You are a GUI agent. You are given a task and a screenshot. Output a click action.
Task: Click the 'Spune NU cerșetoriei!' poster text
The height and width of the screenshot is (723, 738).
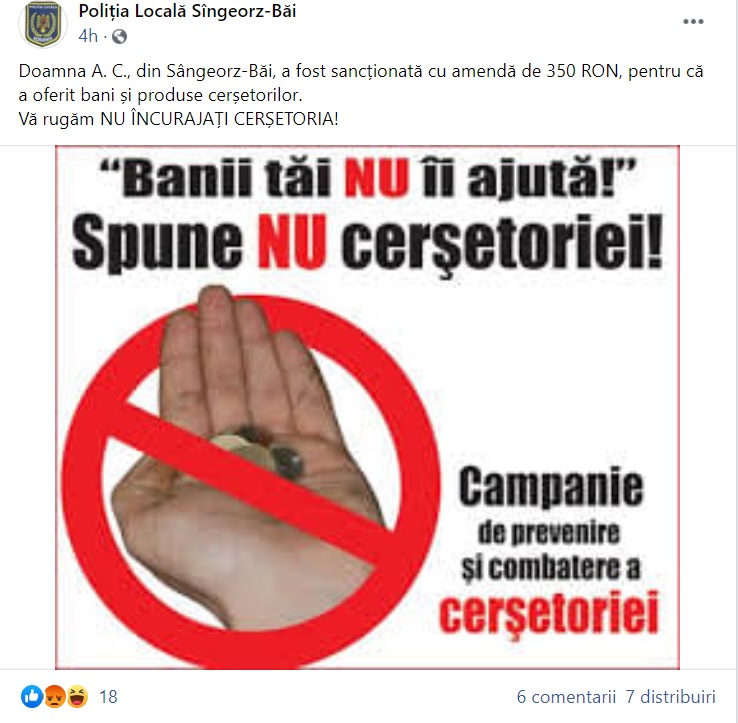(x=368, y=244)
